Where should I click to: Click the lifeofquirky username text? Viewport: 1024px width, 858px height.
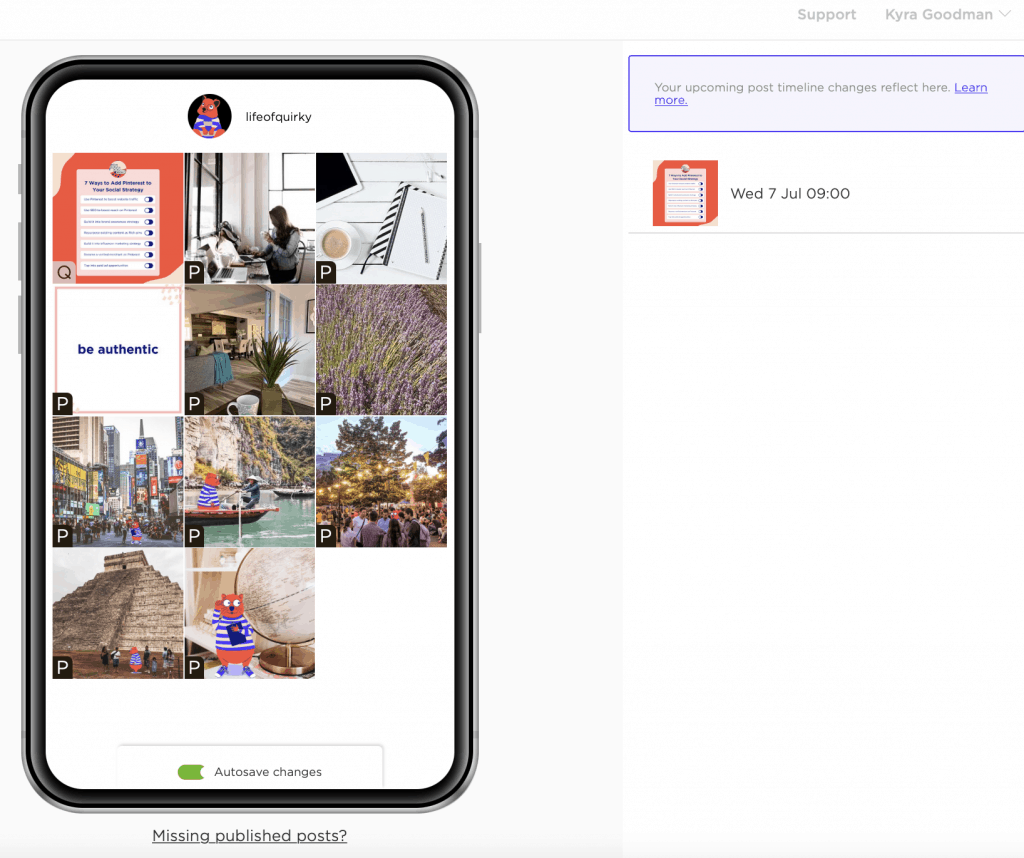pos(278,117)
